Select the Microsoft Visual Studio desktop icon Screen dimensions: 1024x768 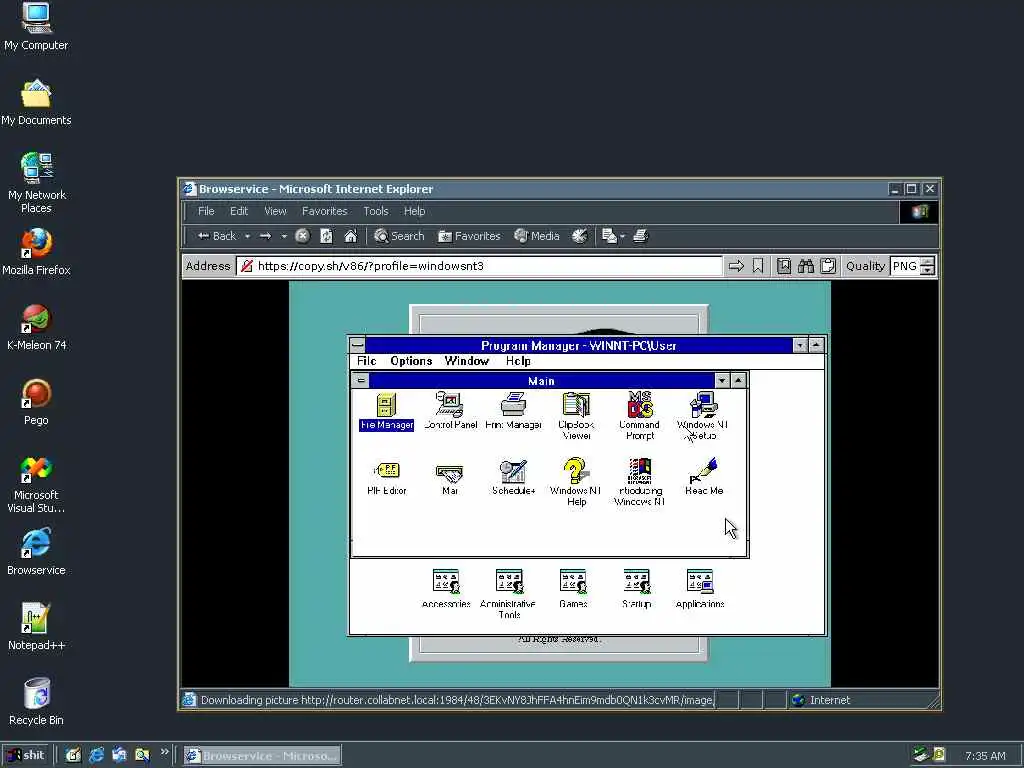point(37,485)
